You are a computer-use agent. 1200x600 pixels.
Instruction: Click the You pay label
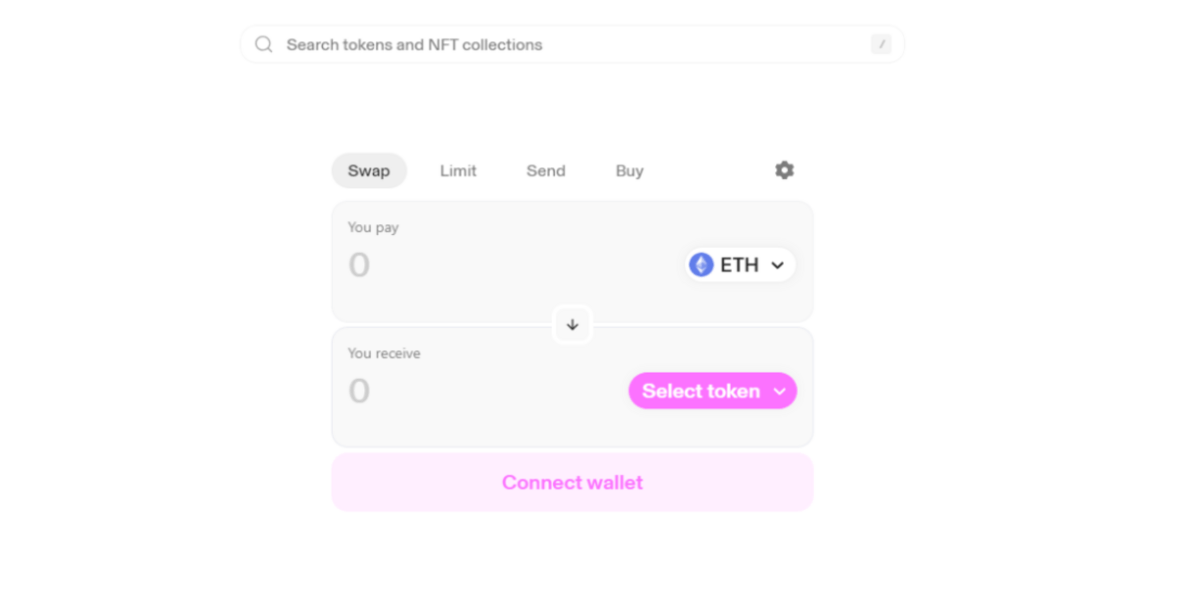click(x=373, y=228)
